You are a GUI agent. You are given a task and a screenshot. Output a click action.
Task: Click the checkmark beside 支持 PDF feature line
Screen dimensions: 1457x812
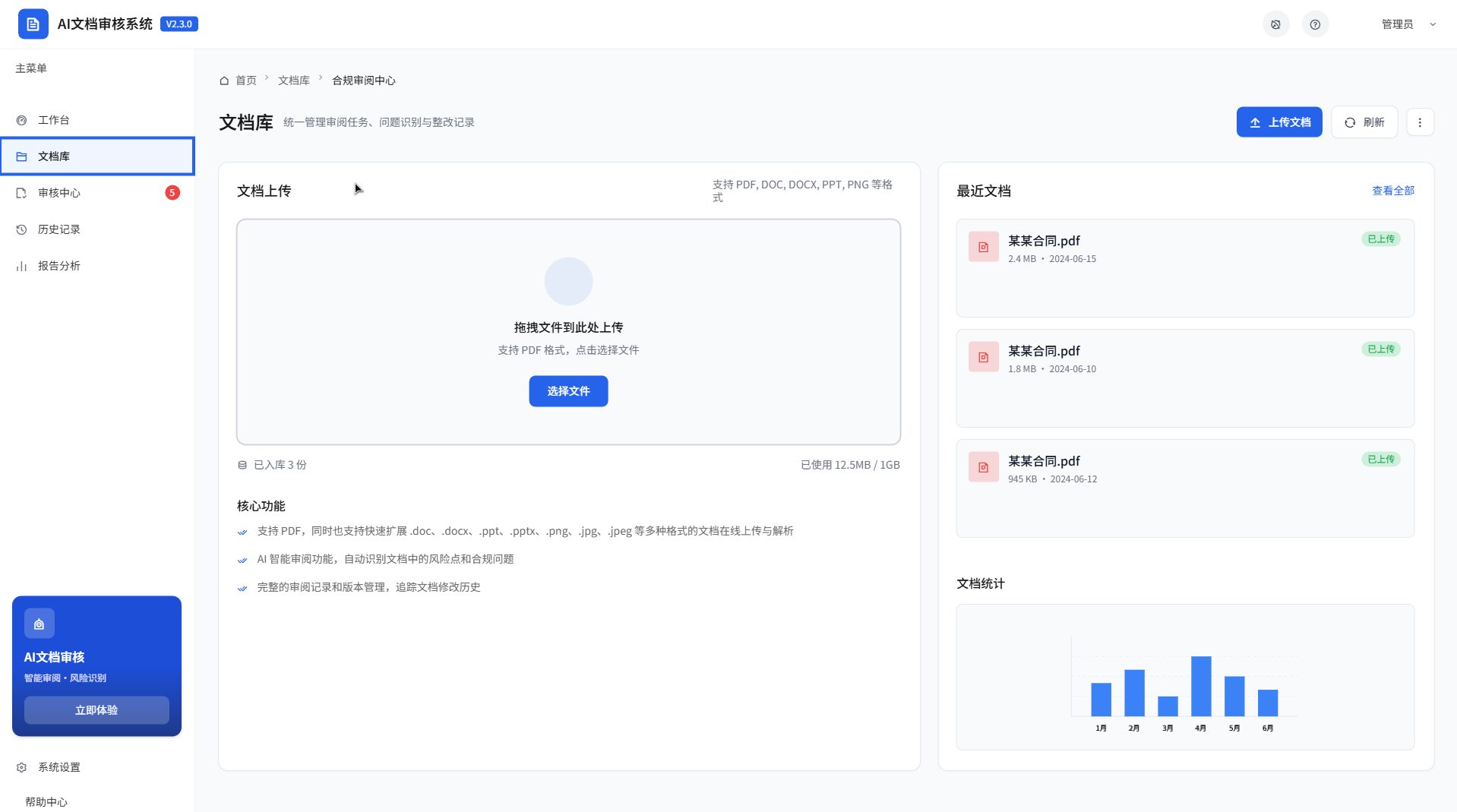242,532
